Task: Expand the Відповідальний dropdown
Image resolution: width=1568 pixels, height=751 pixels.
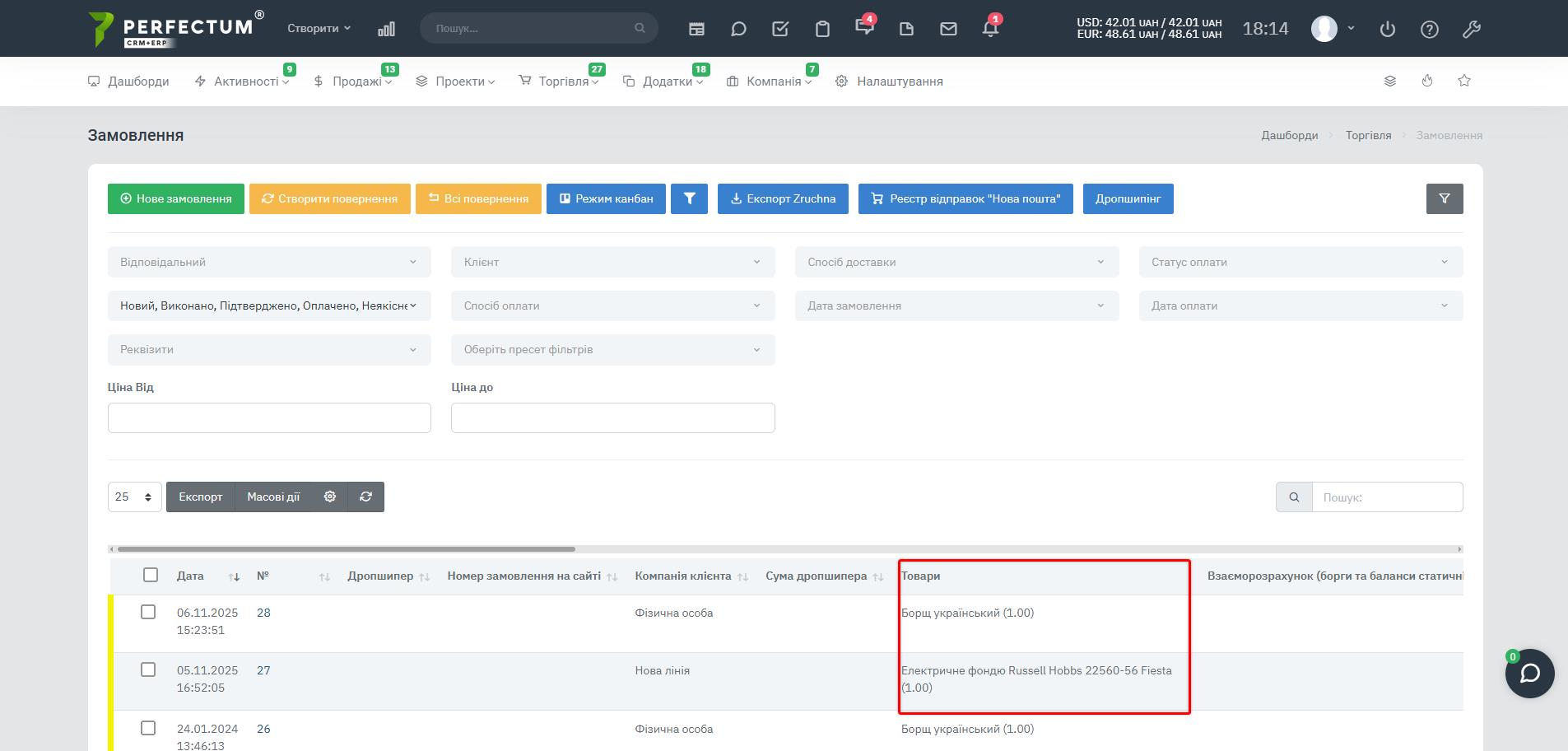Action: (269, 262)
